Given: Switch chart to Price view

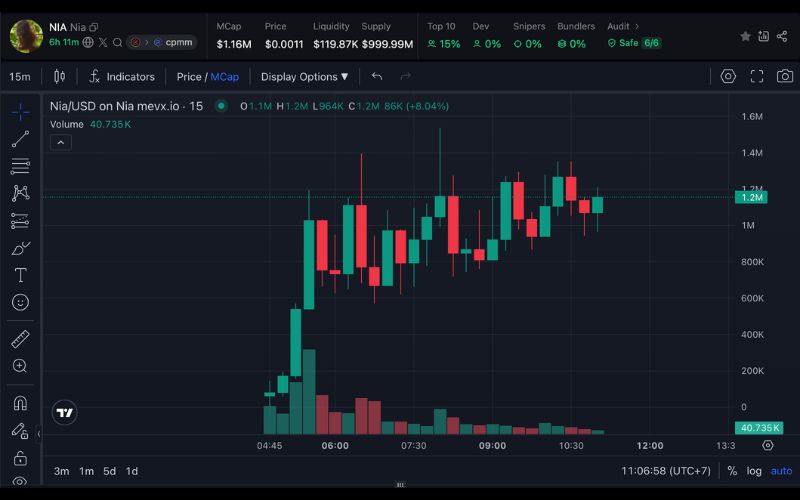Looking at the screenshot, I should [189, 77].
